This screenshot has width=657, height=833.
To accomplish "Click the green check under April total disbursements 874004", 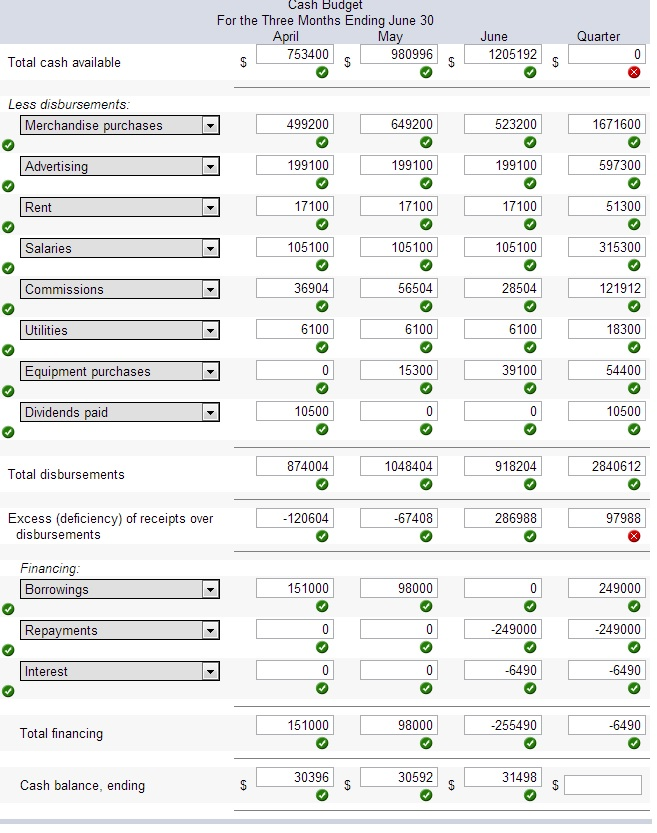I will [322, 484].
